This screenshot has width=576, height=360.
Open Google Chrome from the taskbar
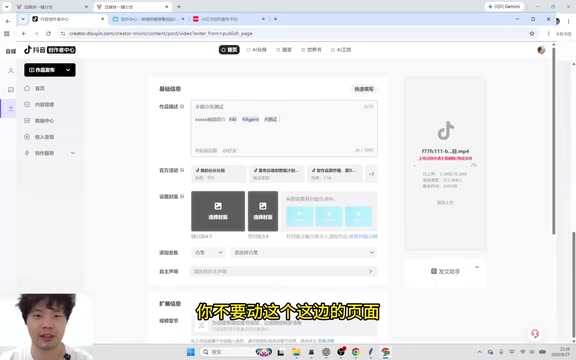point(356,352)
